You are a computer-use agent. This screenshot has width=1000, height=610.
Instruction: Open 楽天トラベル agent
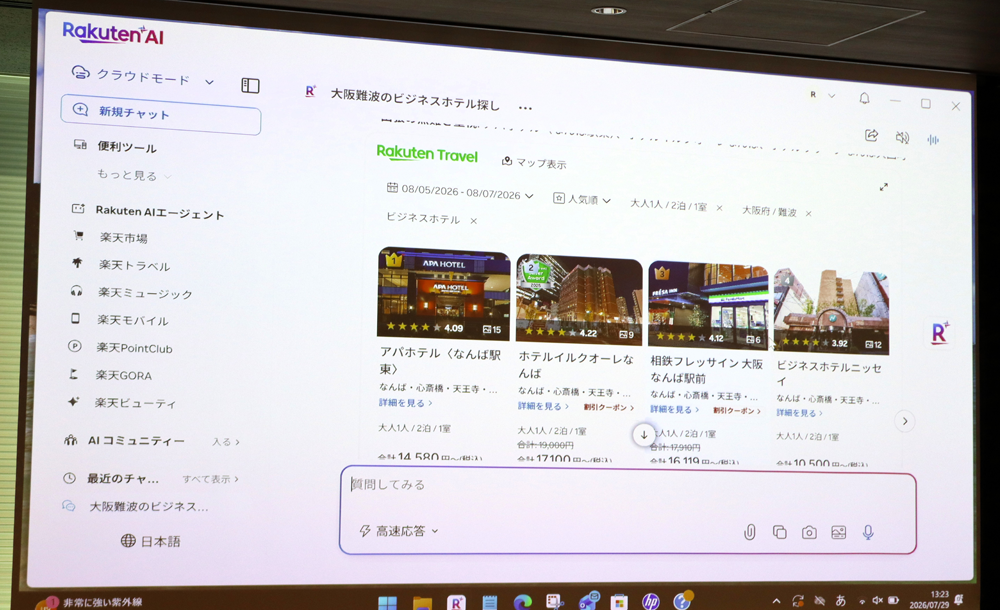(134, 265)
